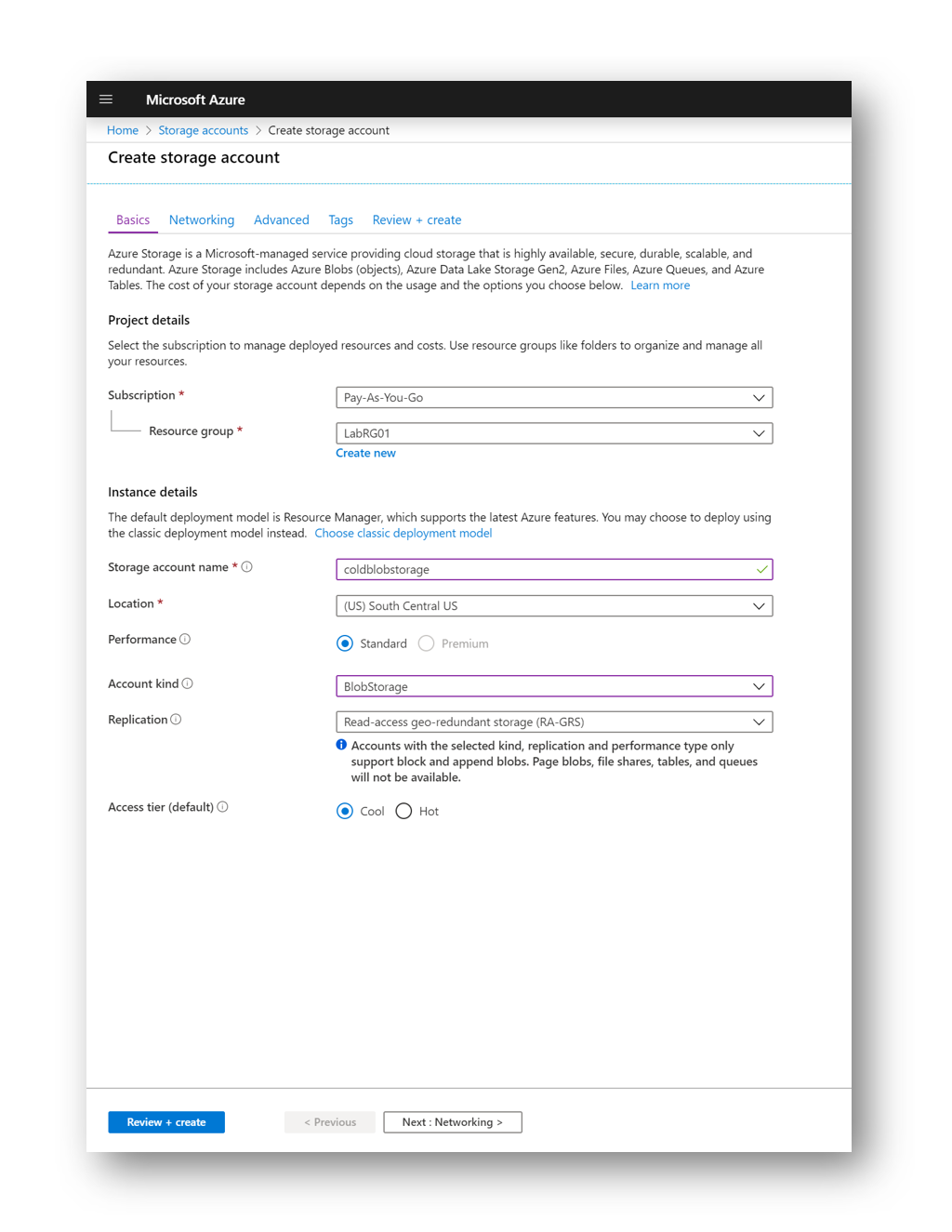This screenshot has width=952, height=1232.
Task: Open the Learn more link
Action: (660, 285)
